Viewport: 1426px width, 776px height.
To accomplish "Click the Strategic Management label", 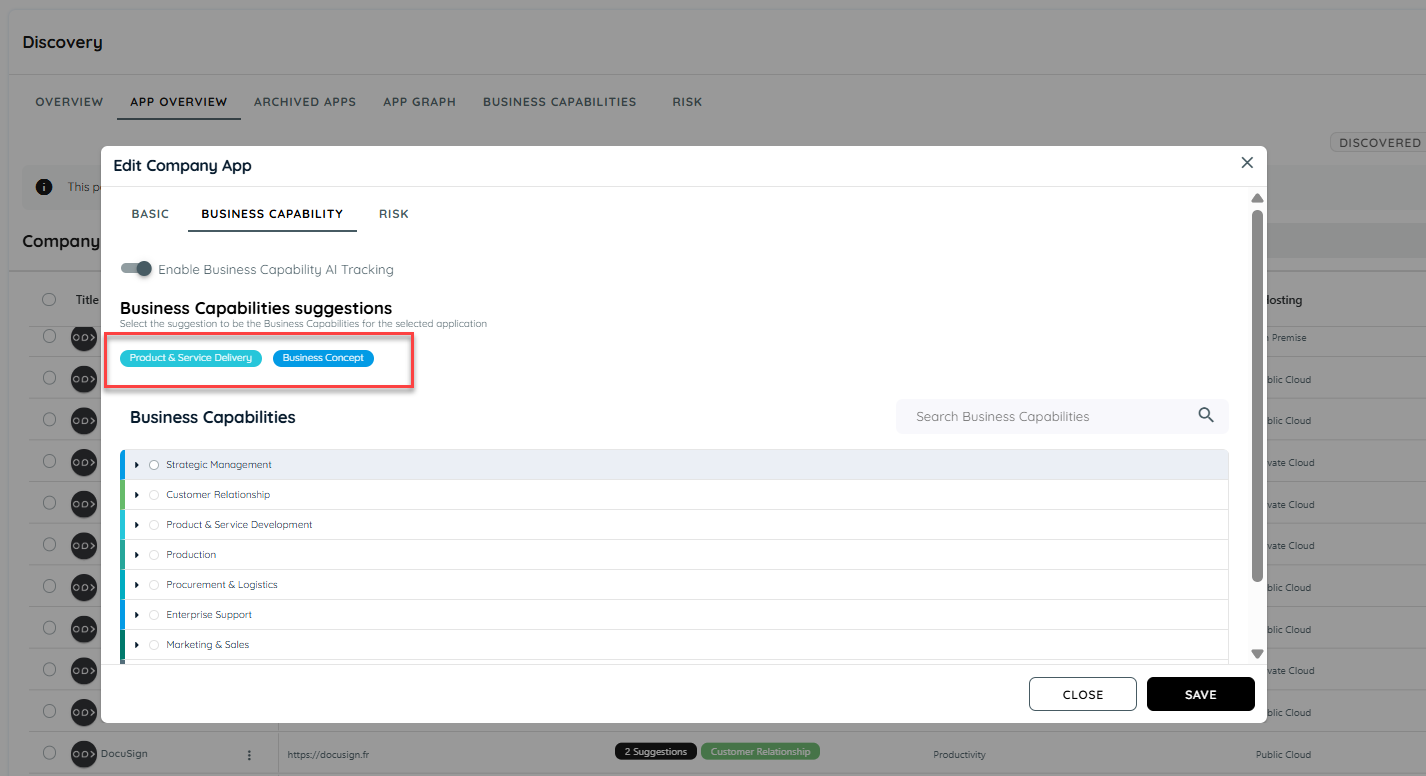I will (219, 465).
